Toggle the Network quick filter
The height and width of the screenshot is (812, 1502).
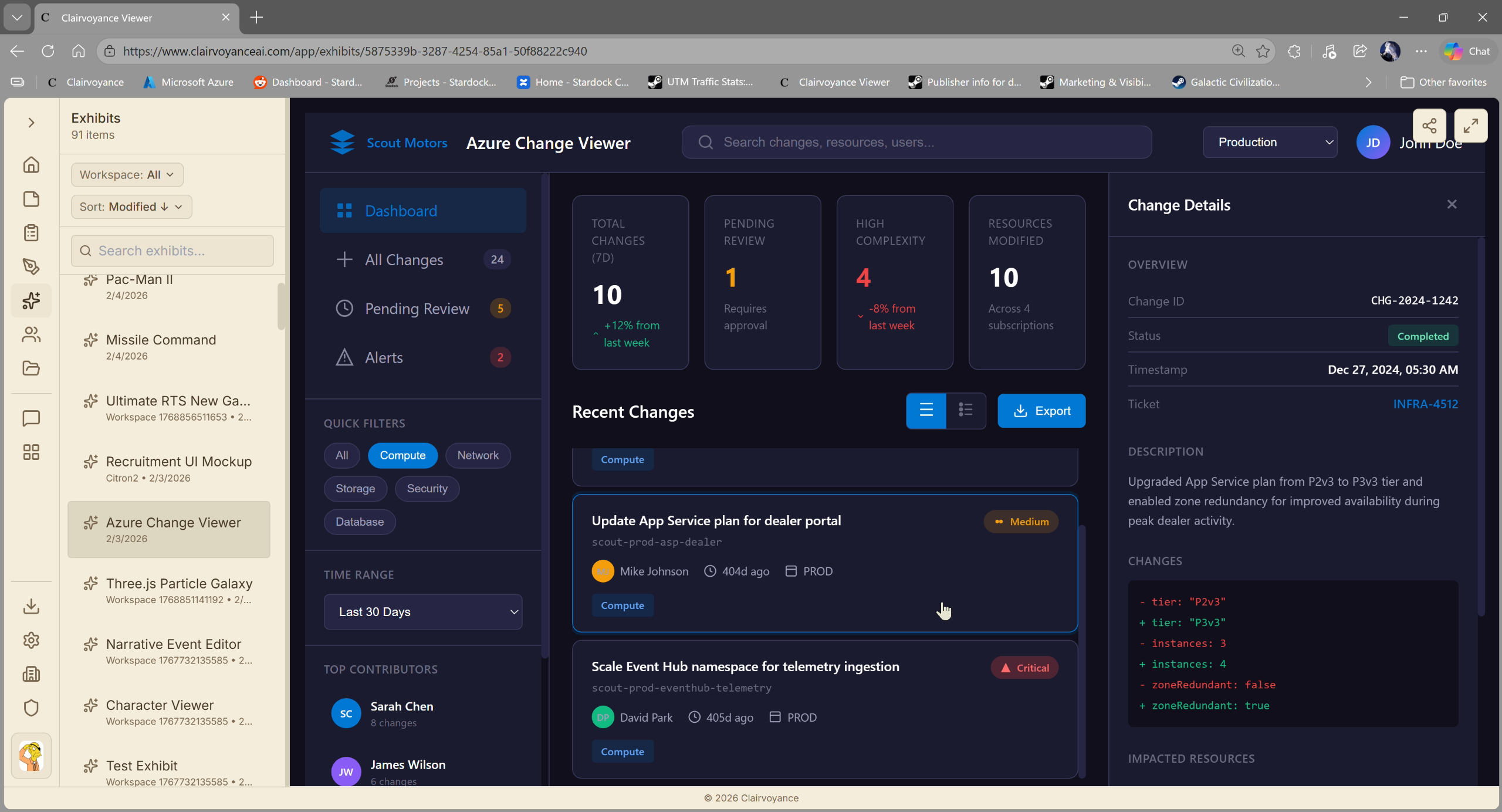[x=478, y=455]
